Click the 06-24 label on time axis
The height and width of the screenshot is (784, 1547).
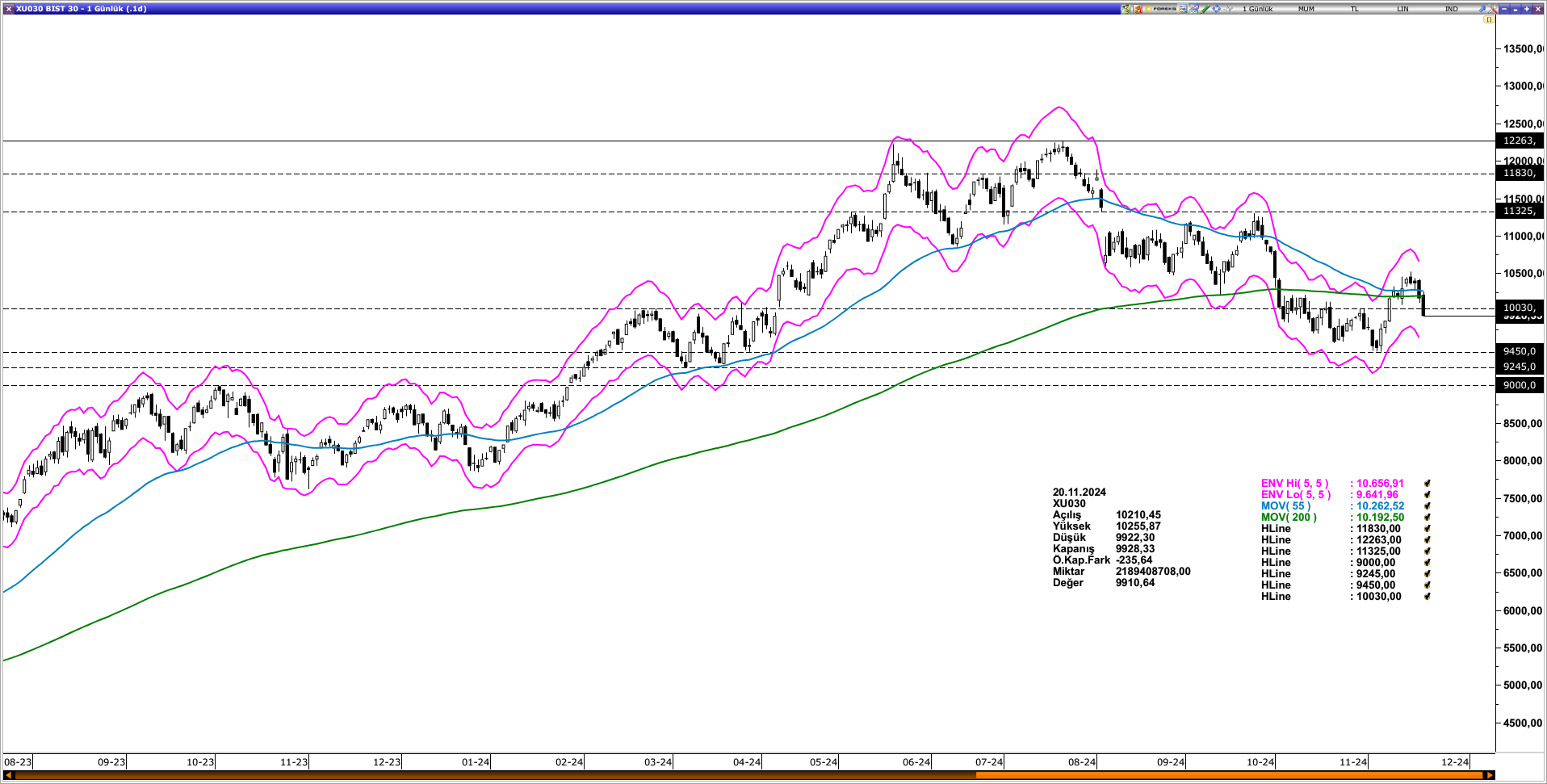(916, 761)
